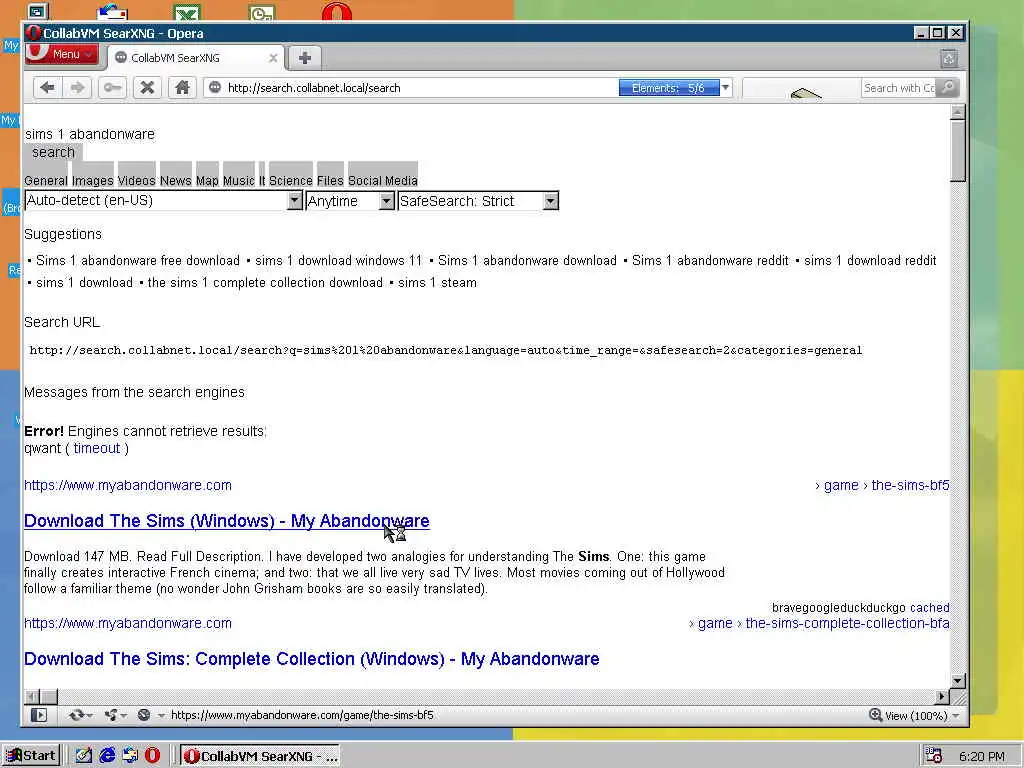Click the 6:20 PM taskbar clock
The width and height of the screenshot is (1024, 768).
[982, 757]
